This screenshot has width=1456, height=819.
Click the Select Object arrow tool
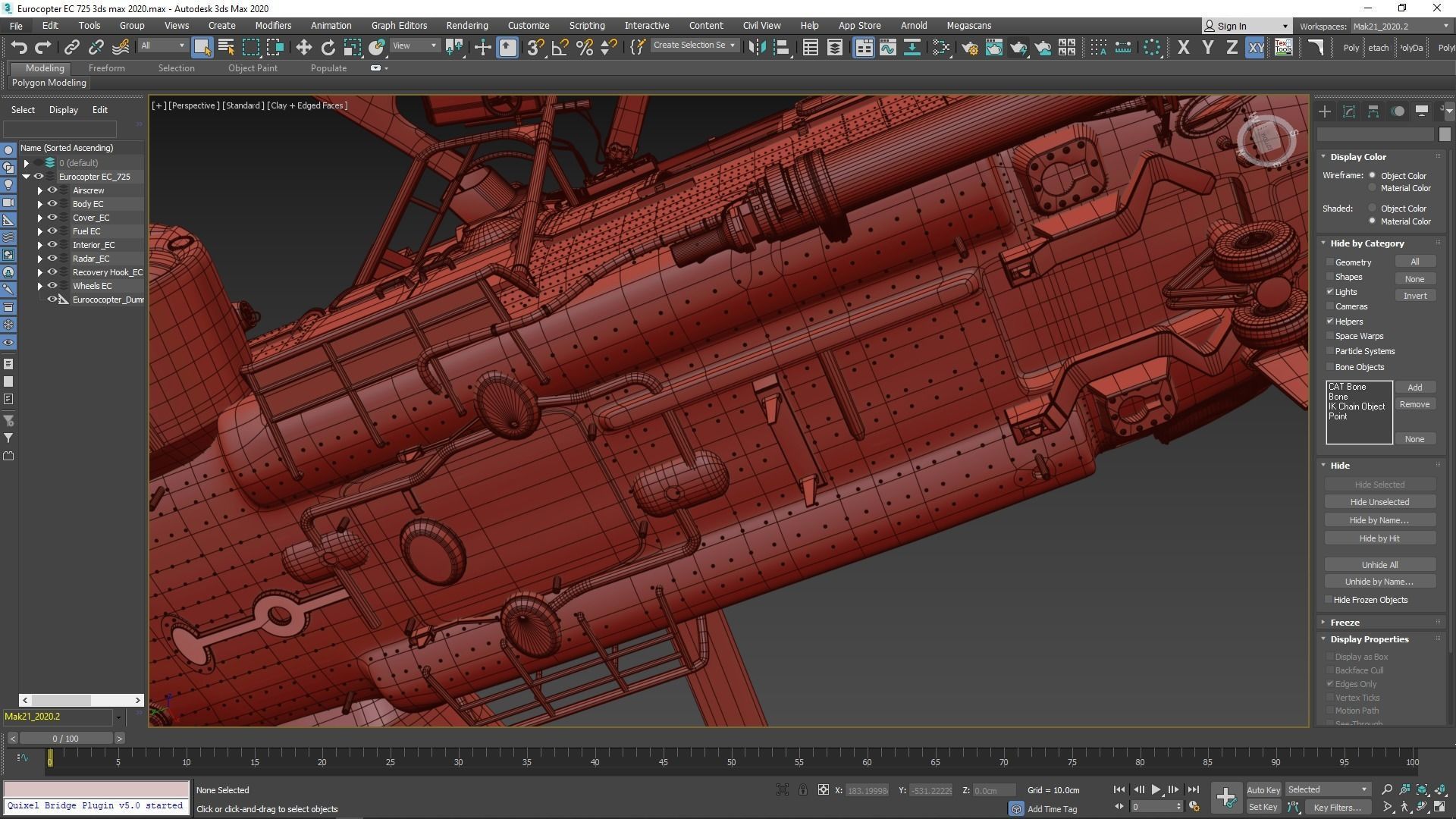pos(202,48)
